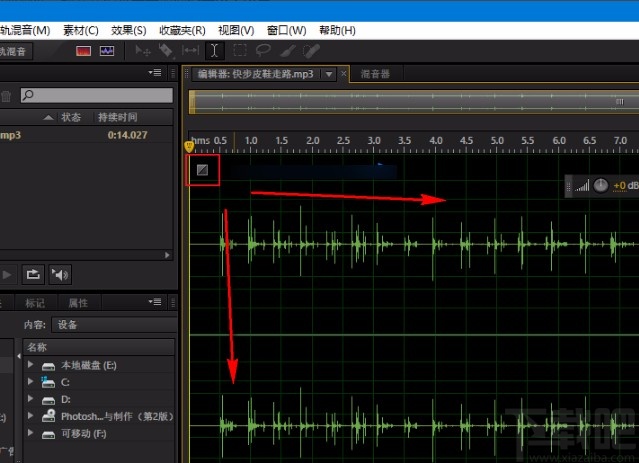Image resolution: width=639 pixels, height=463 pixels.
Task: Open media browser panel options menu
Action: click(x=155, y=302)
